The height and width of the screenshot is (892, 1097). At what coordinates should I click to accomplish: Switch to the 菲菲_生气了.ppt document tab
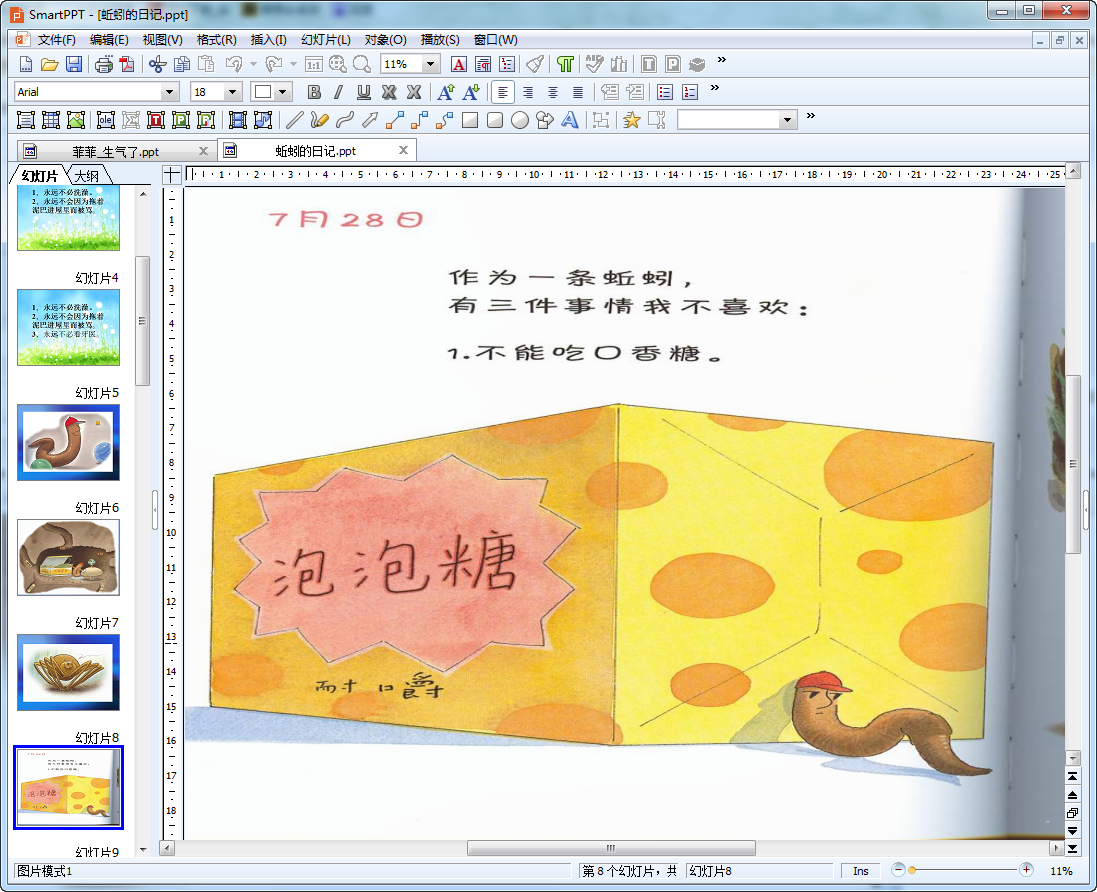[x=115, y=152]
